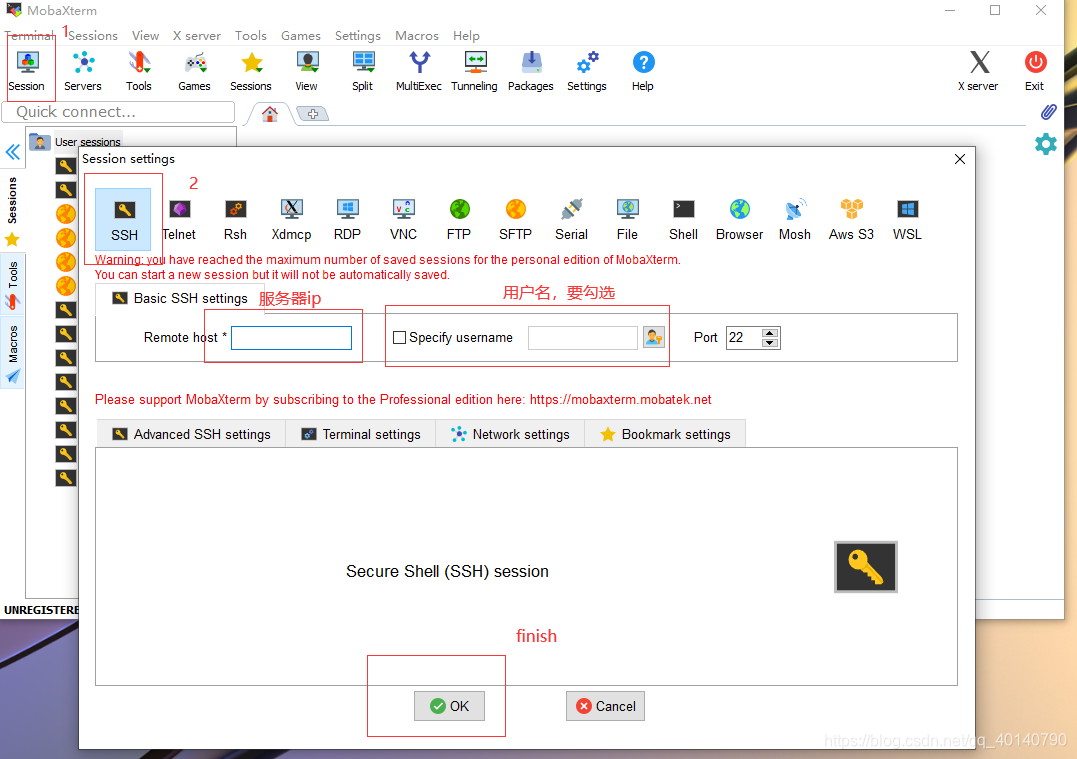
Task: Open the credentials manager user icon
Action: 654,337
